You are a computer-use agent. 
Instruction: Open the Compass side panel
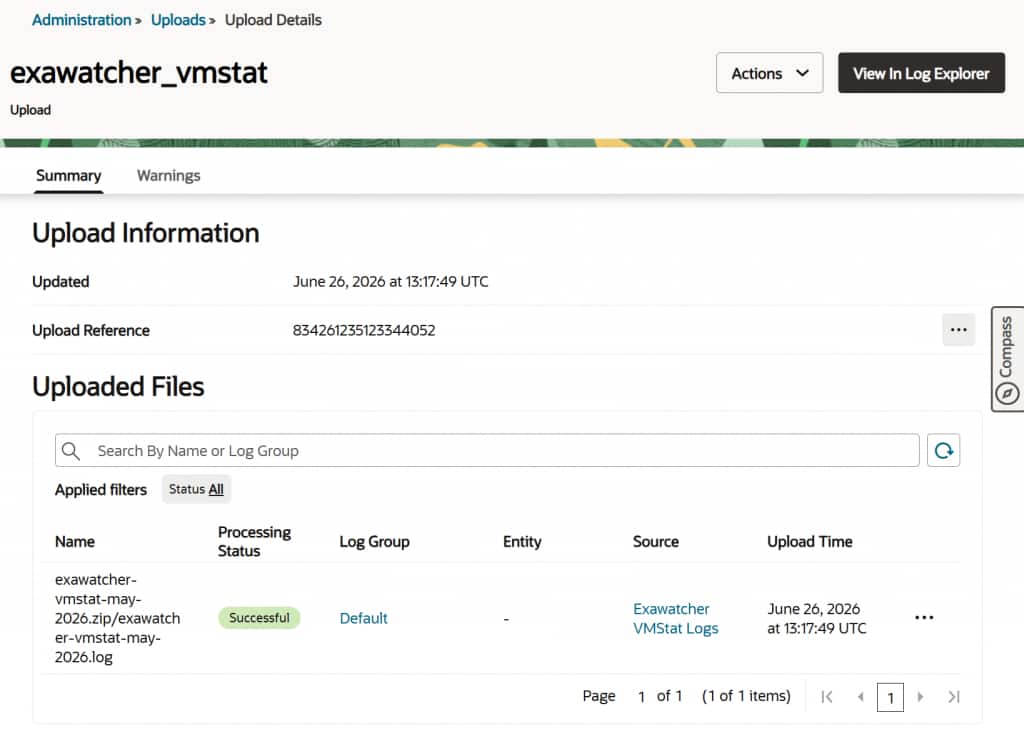pyautogui.click(x=1006, y=359)
